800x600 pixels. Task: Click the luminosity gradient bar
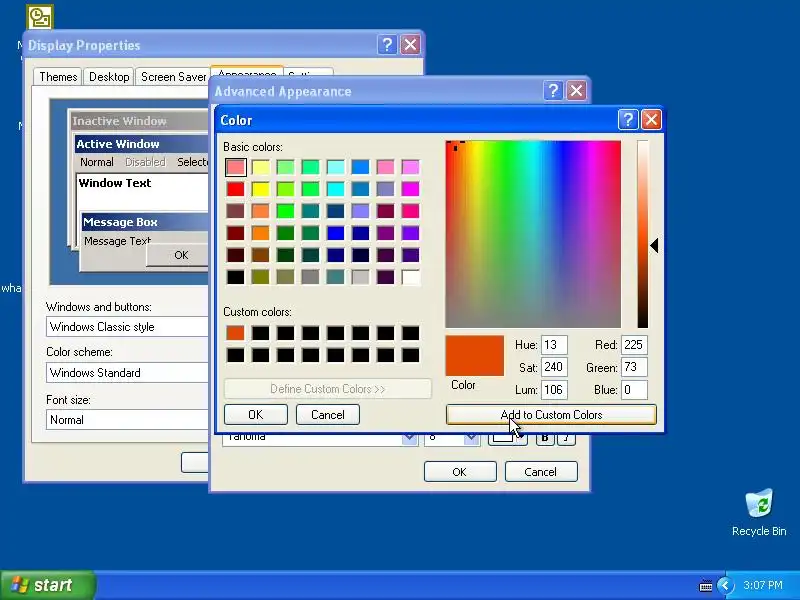[x=643, y=234]
